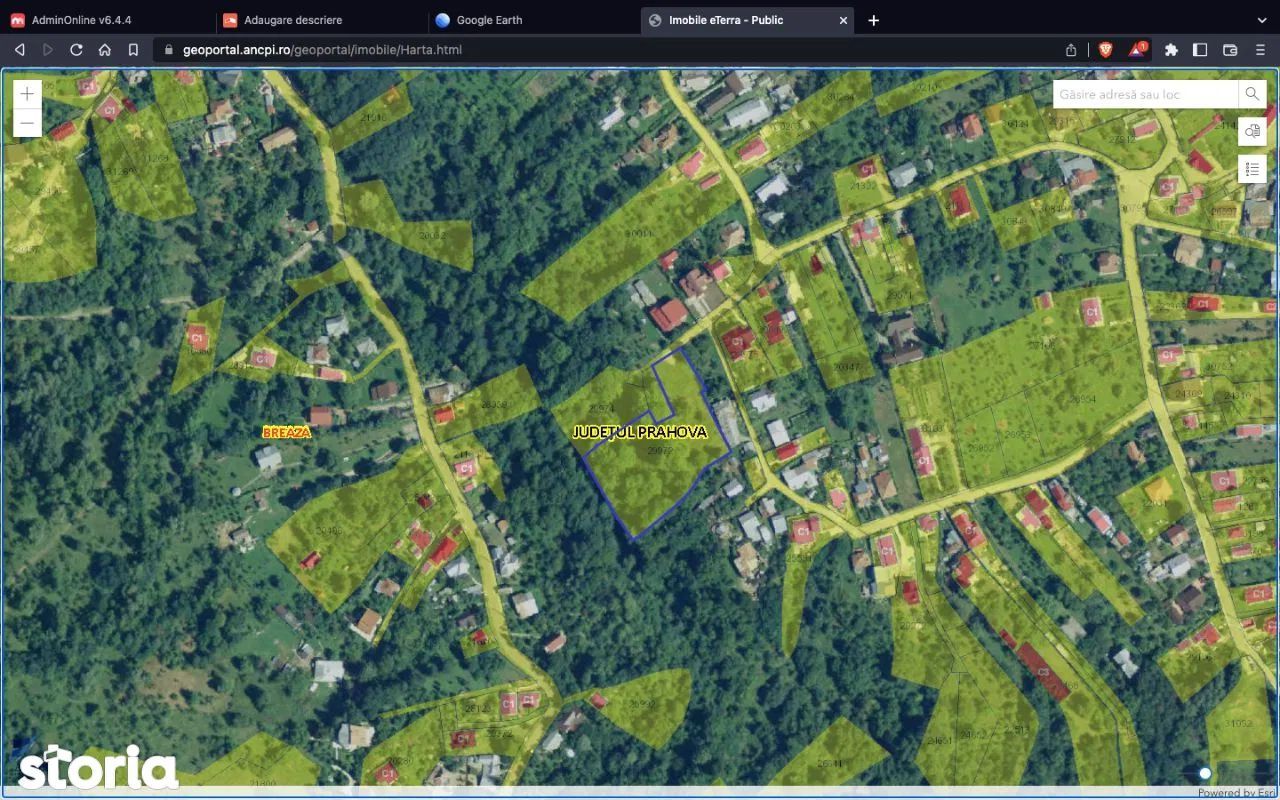Switch to the Google Earth tab
The width and height of the screenshot is (1280, 800).
489,20
